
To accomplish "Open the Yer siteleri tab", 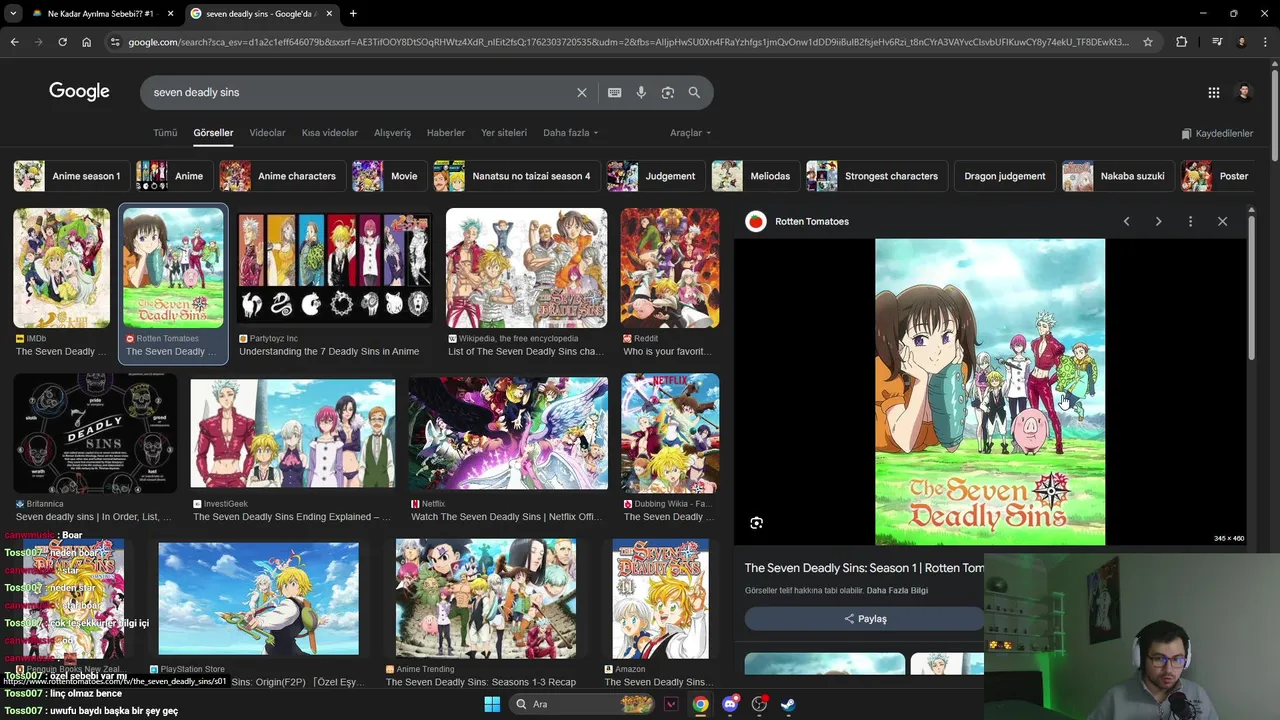I will (504, 133).
